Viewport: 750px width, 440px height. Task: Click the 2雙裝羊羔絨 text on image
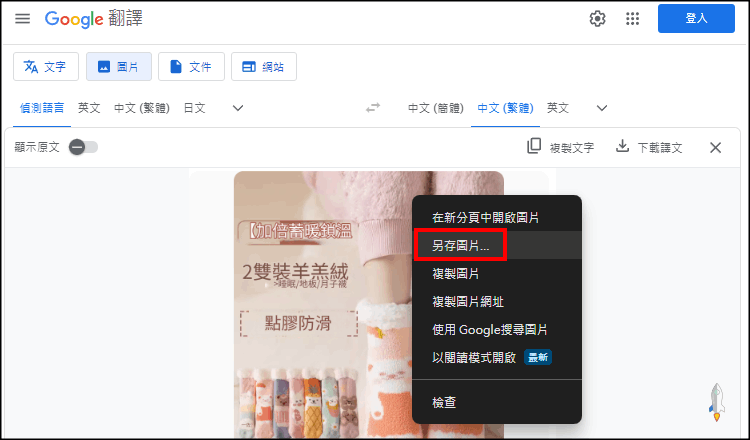[296, 272]
